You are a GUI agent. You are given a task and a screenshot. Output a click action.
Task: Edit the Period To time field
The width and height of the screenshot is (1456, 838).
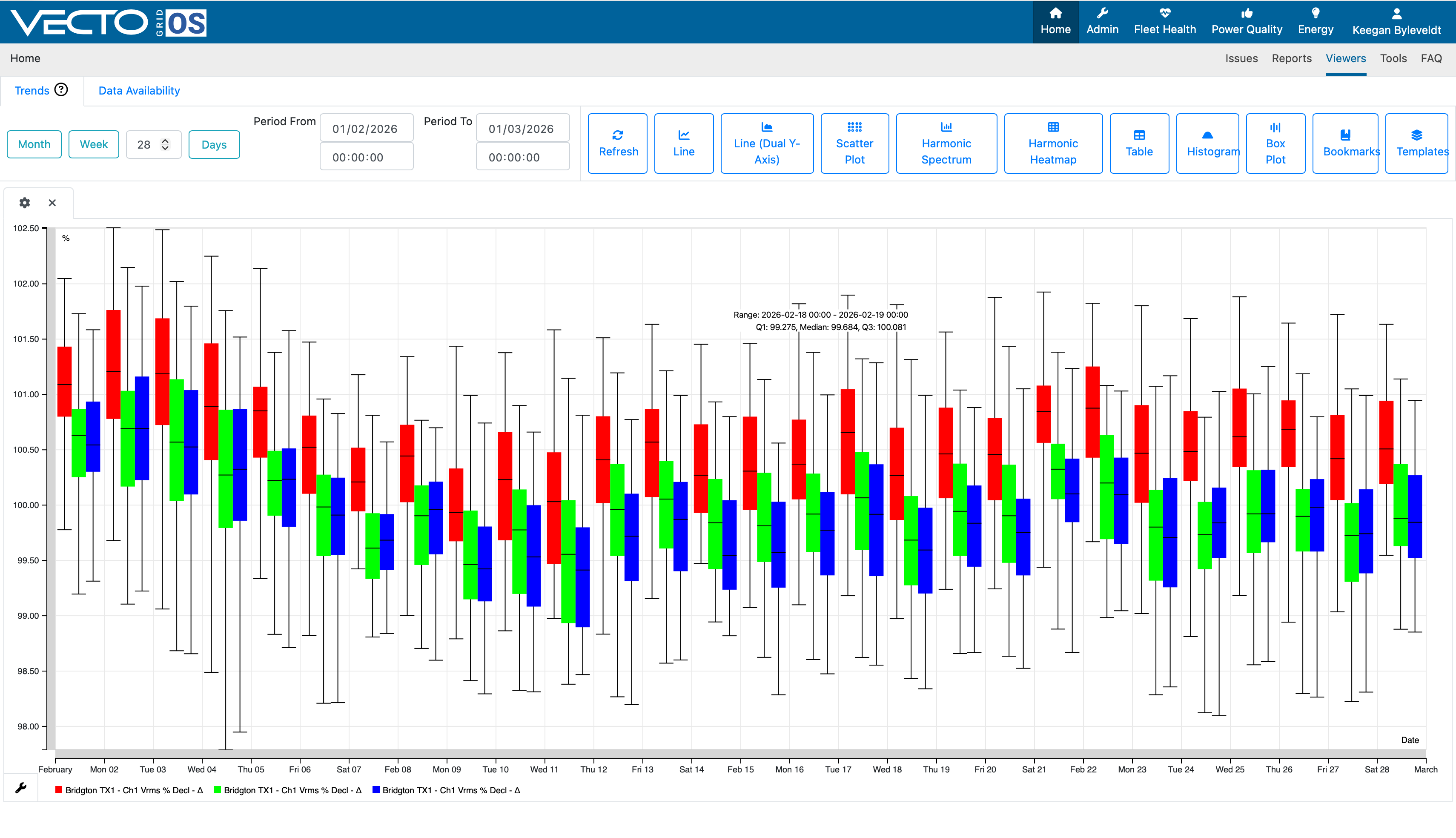coord(522,157)
